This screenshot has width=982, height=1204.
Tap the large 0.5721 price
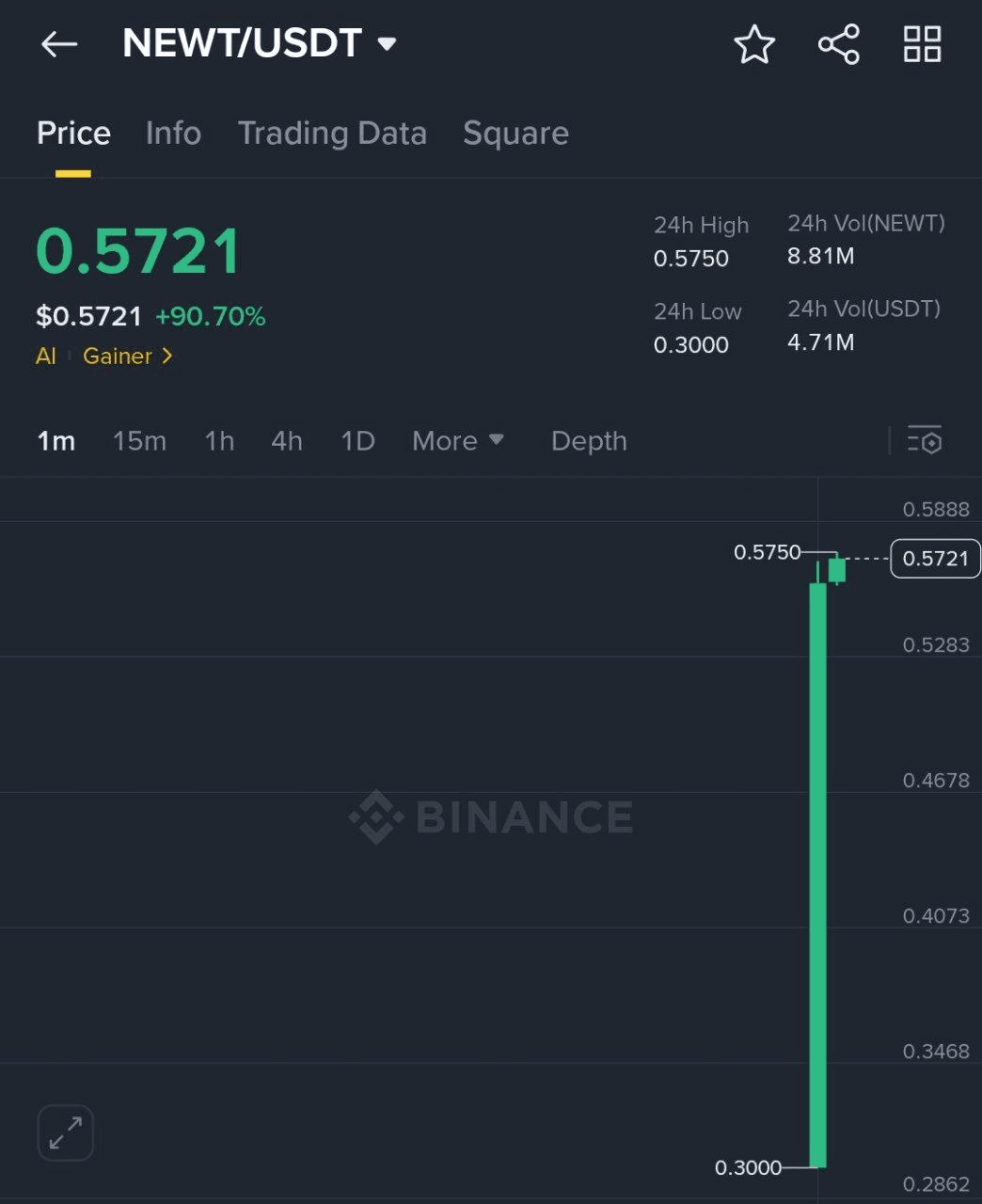(139, 251)
